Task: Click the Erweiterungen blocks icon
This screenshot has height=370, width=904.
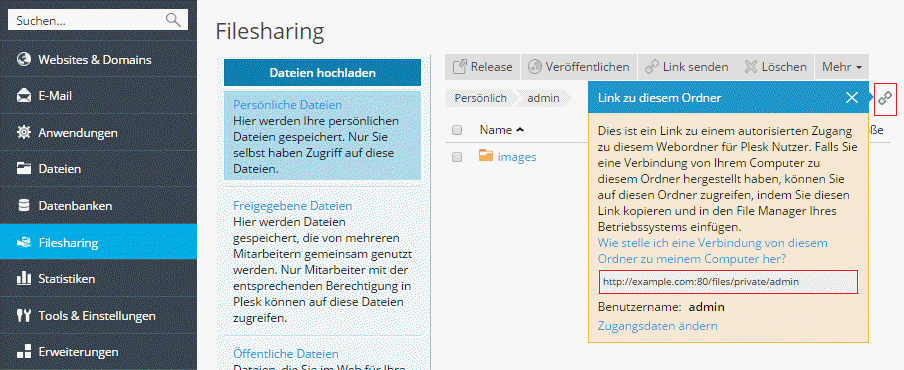Action: point(24,352)
